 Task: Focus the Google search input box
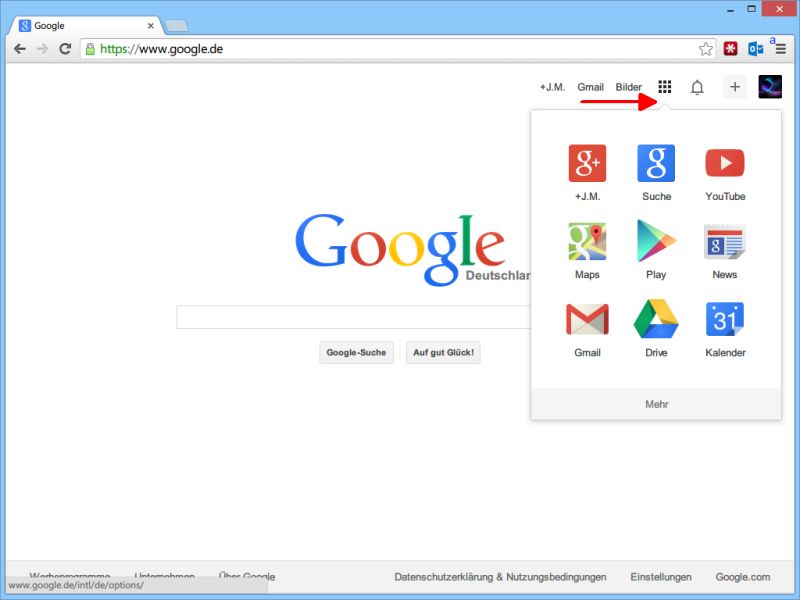click(x=354, y=317)
